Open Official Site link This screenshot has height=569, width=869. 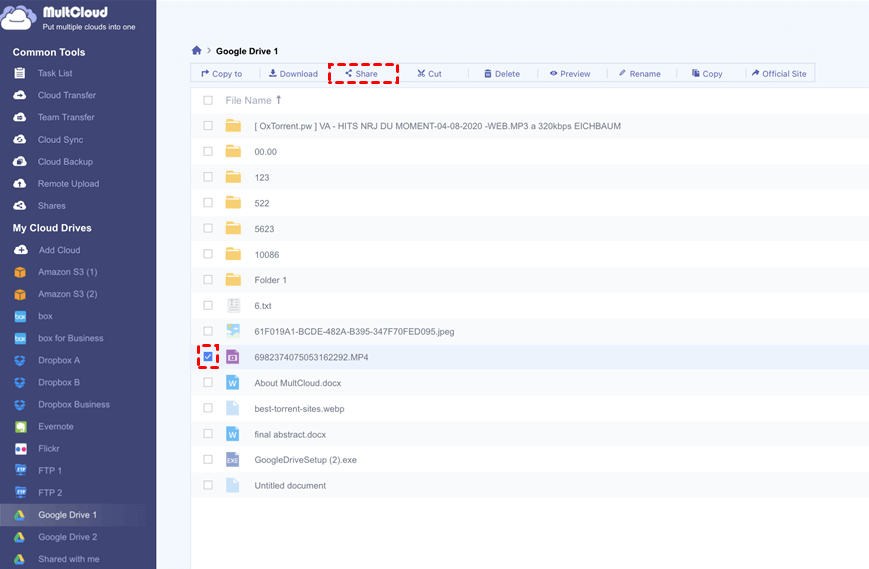tap(779, 74)
